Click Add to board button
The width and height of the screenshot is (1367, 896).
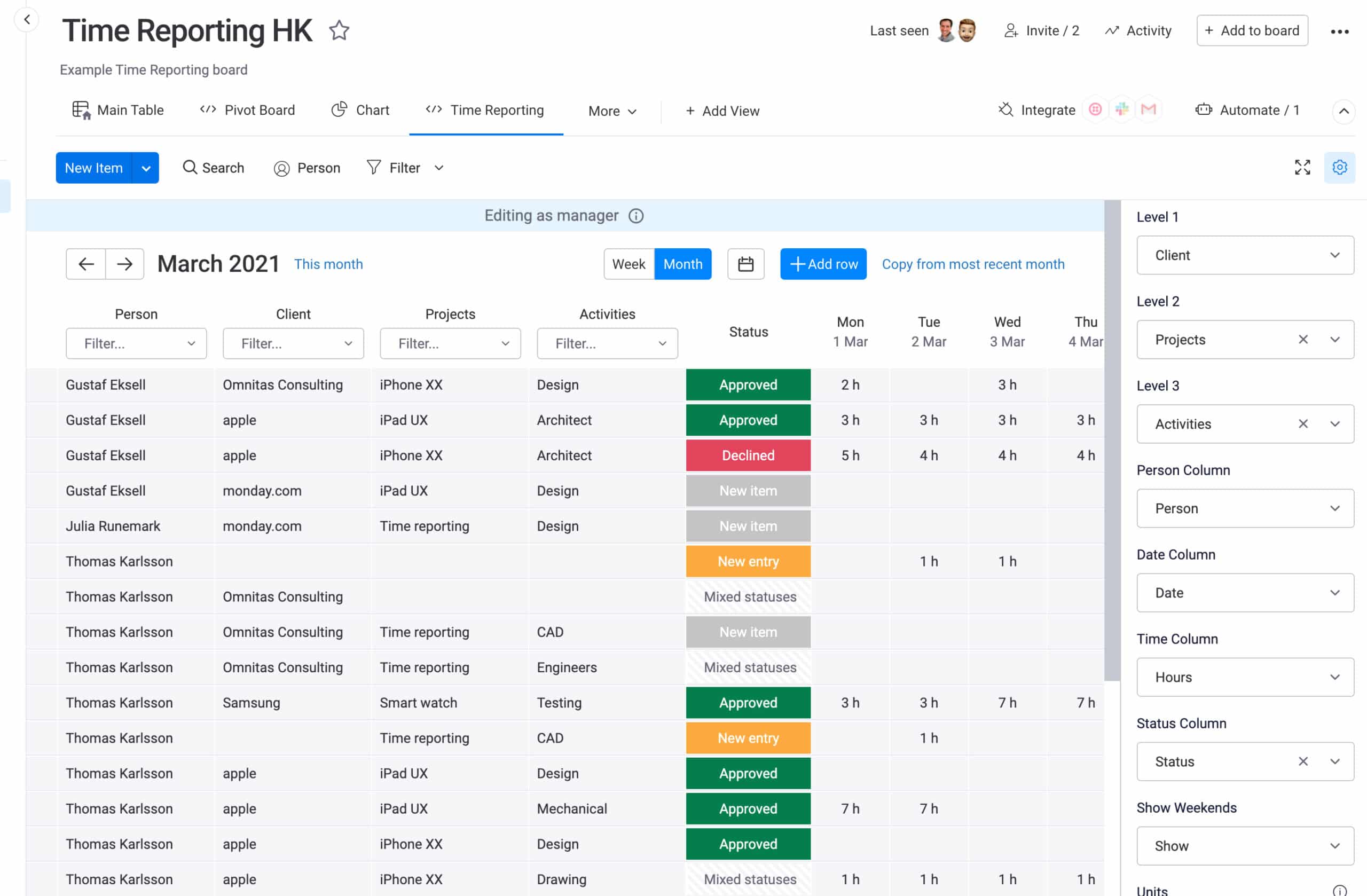1252,30
